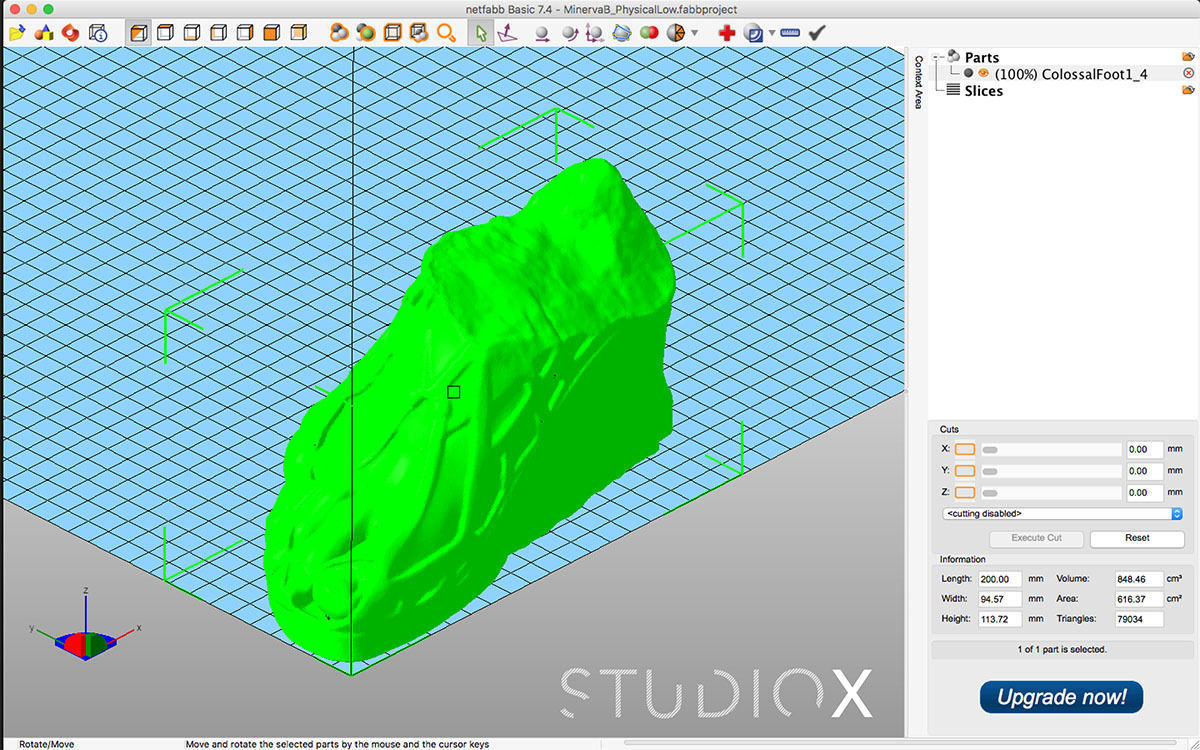Open the part information icon in toolbar
1200x750 pixels.
98,33
